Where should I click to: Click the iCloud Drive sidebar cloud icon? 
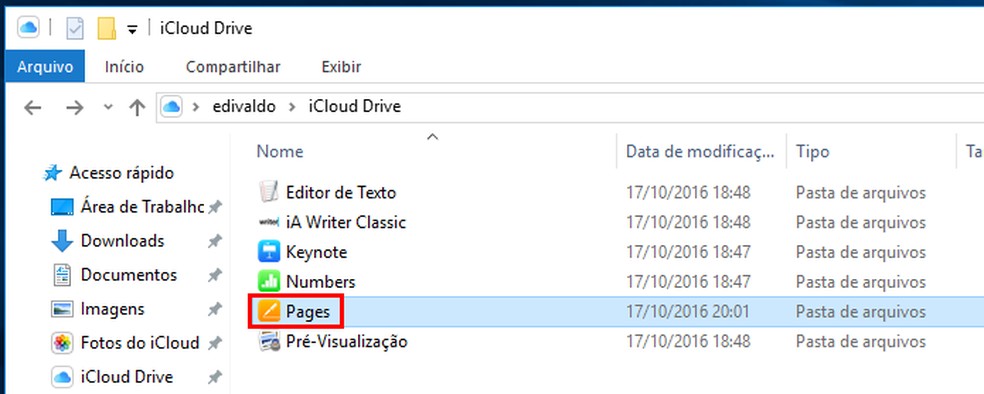62,378
